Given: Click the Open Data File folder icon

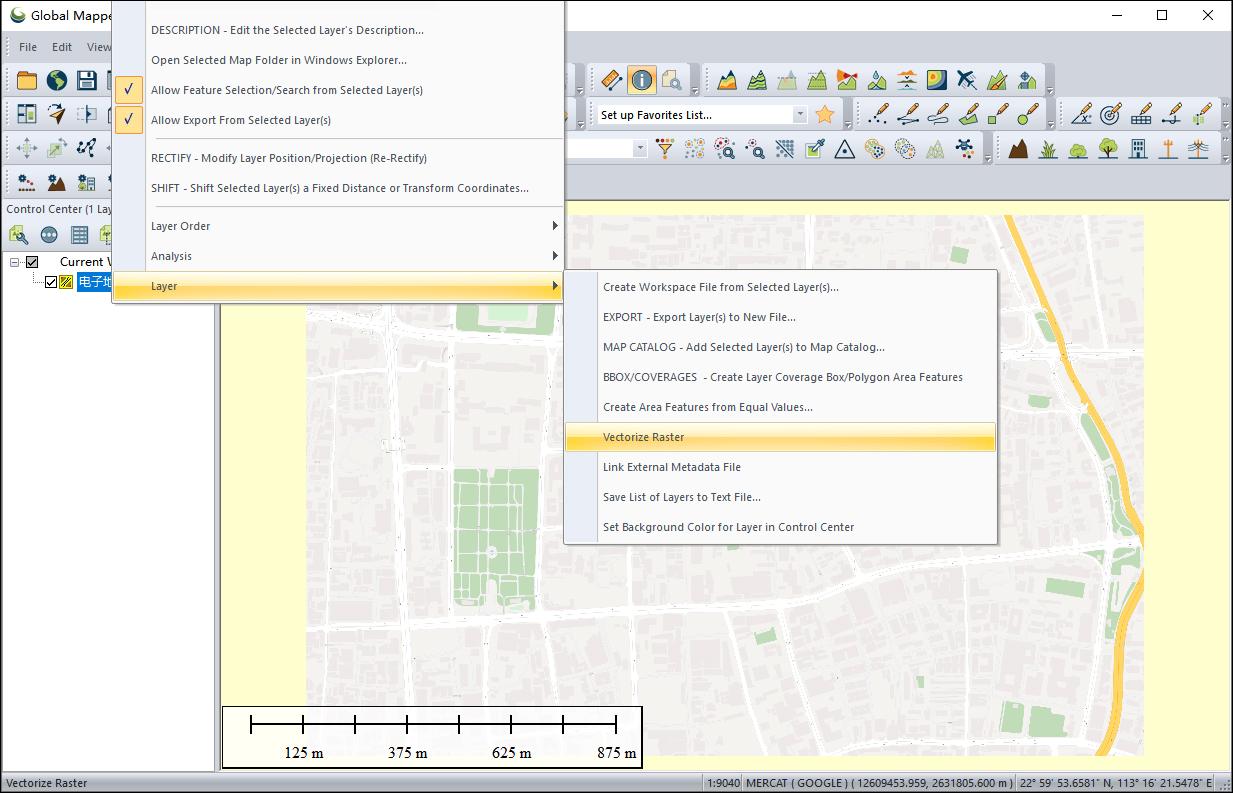Looking at the screenshot, I should pyautogui.click(x=26, y=80).
